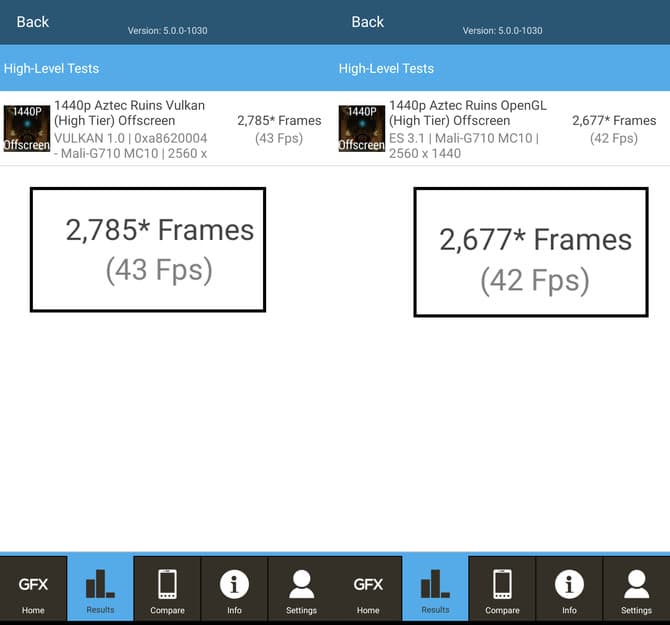670x625 pixels.
Task: Click the version text in the left panel
Action: pyautogui.click(x=168, y=31)
